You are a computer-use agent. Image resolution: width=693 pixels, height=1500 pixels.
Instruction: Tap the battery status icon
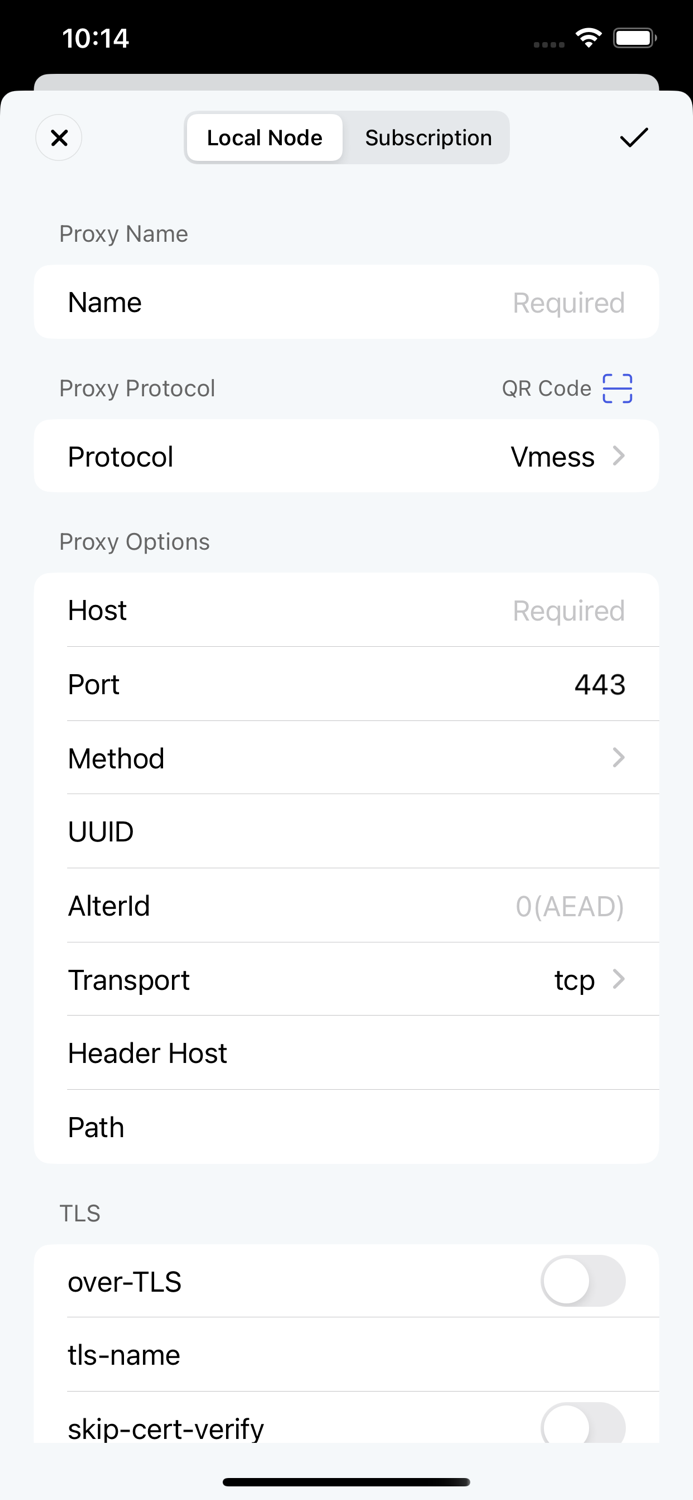[634, 39]
